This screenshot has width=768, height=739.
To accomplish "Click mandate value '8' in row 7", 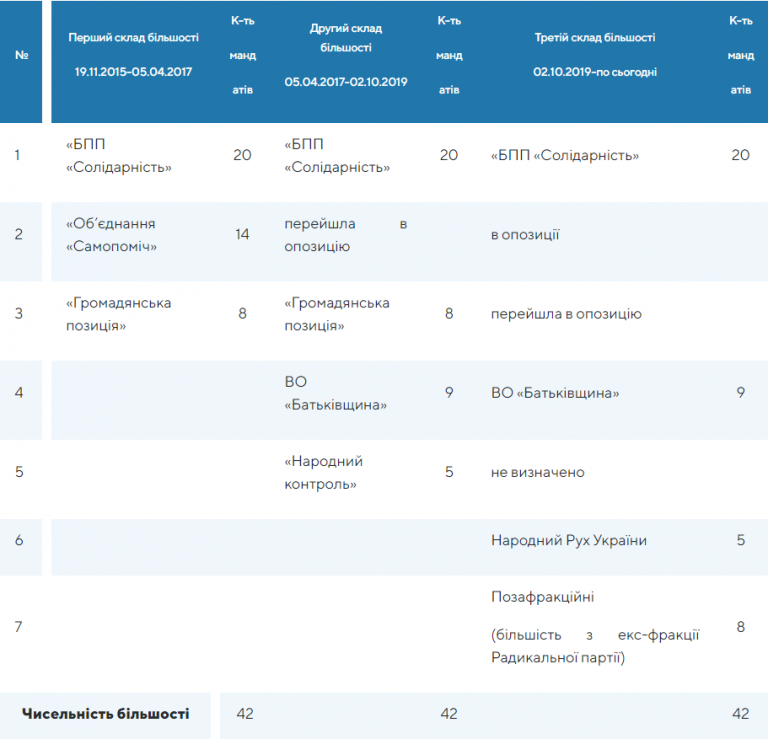I will coord(741,626).
